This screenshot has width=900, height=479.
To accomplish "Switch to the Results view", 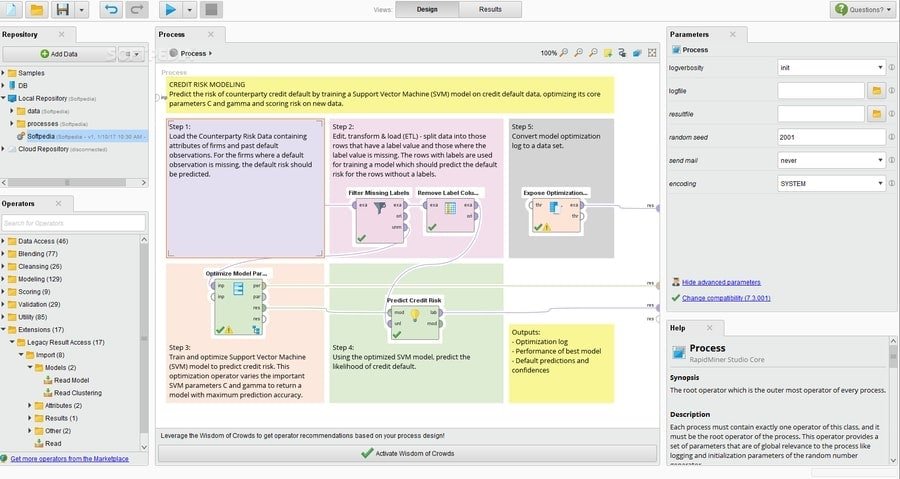I will (490, 9).
